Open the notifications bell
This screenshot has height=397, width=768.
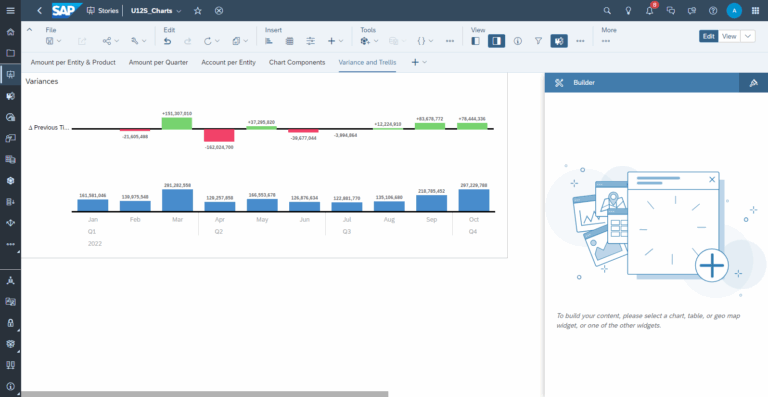(x=649, y=11)
